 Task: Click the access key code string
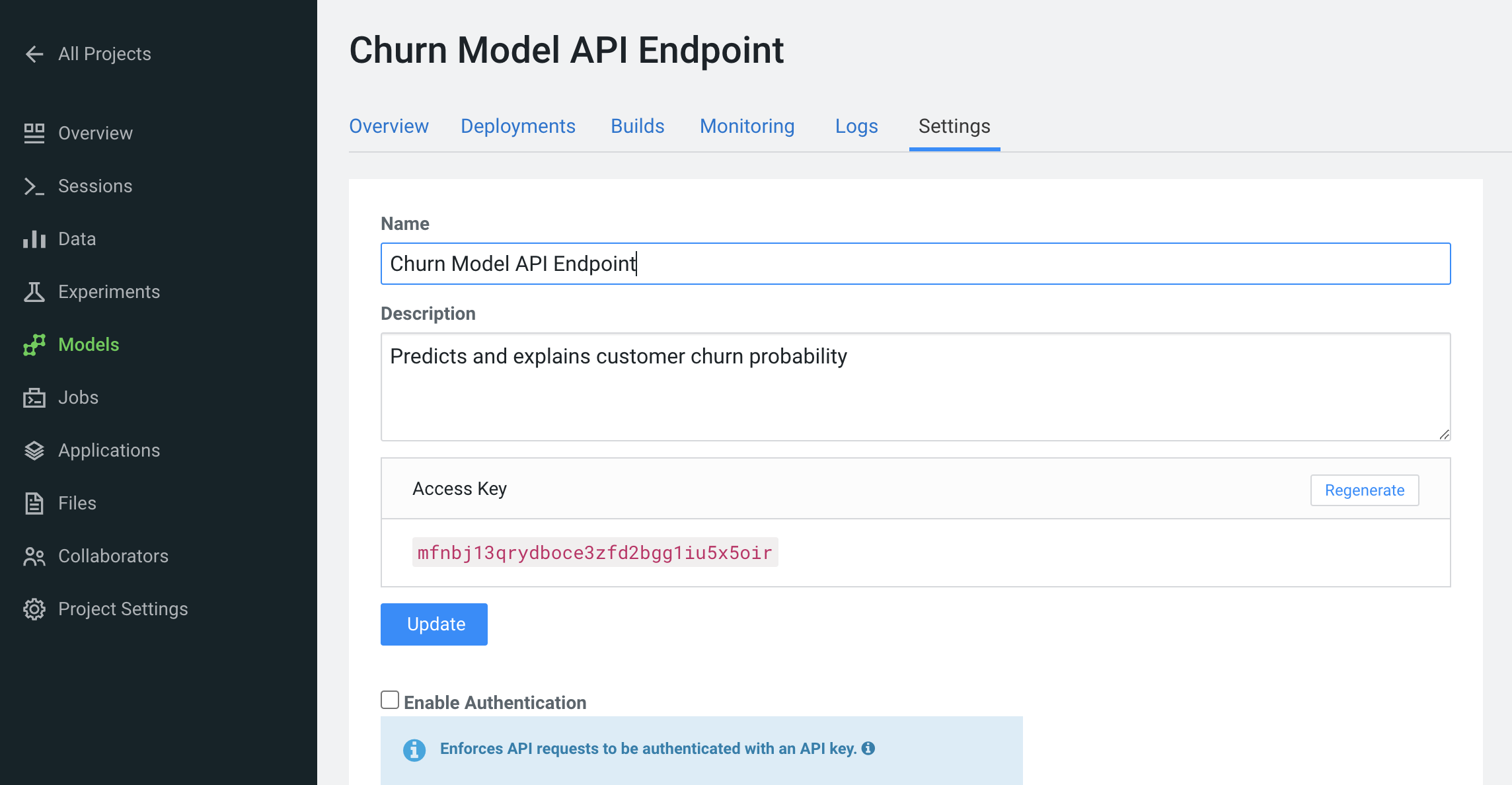click(x=595, y=552)
